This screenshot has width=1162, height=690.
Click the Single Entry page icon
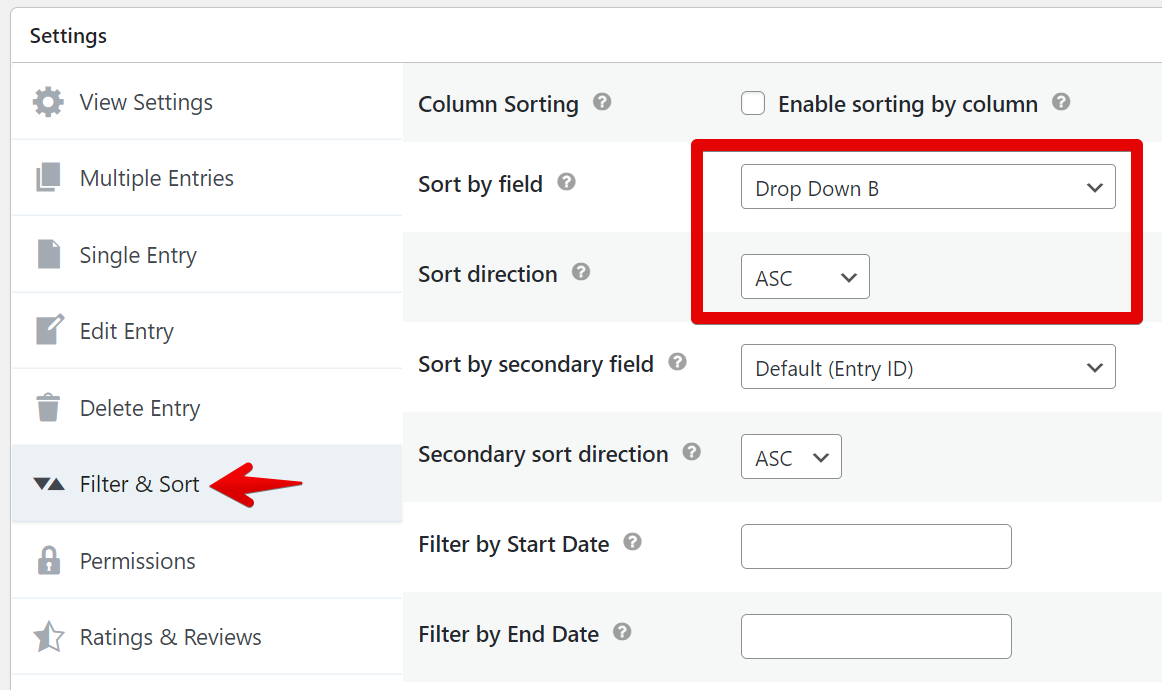point(48,254)
